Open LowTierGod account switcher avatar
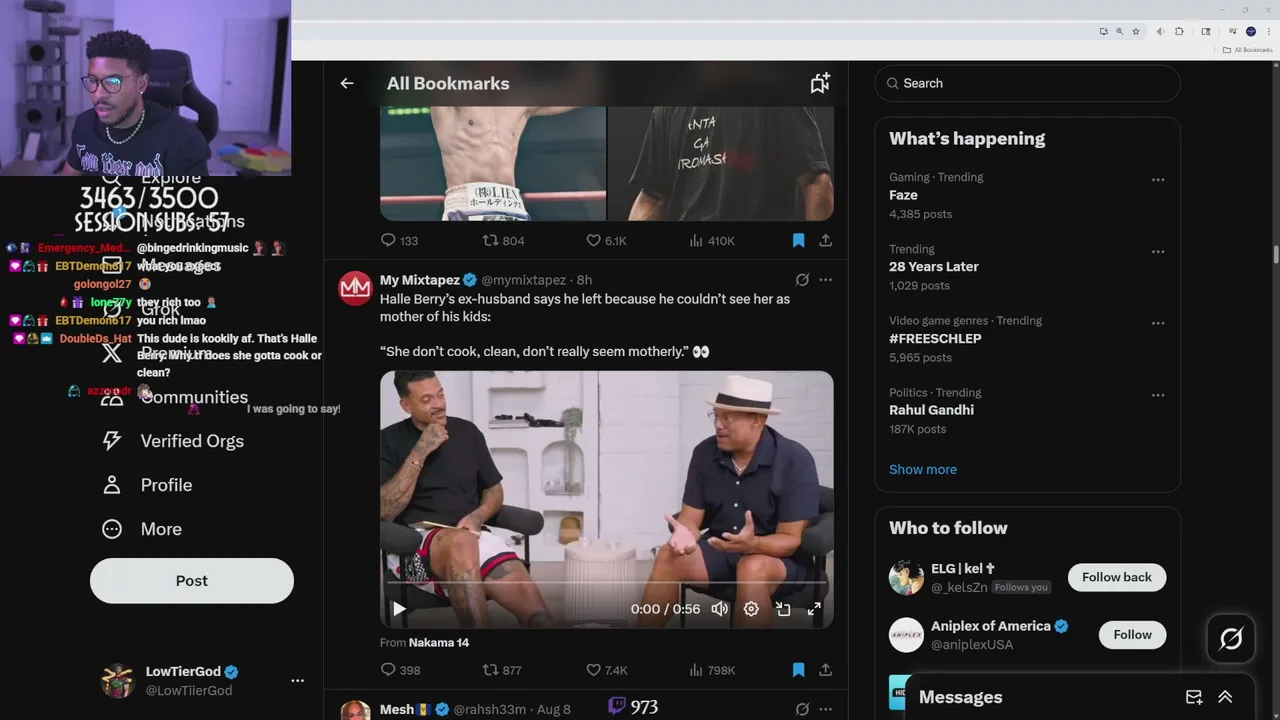This screenshot has width=1280, height=720. 118,680
